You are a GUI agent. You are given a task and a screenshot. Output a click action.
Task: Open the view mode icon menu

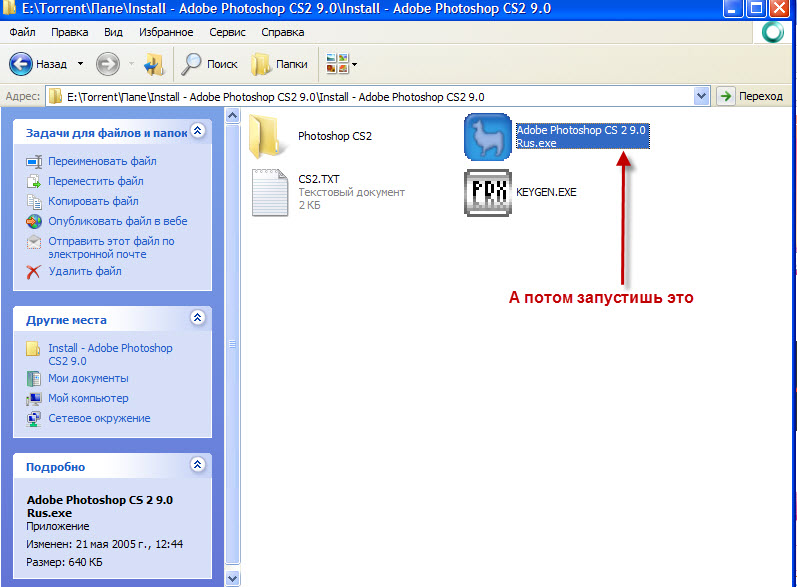coord(341,64)
